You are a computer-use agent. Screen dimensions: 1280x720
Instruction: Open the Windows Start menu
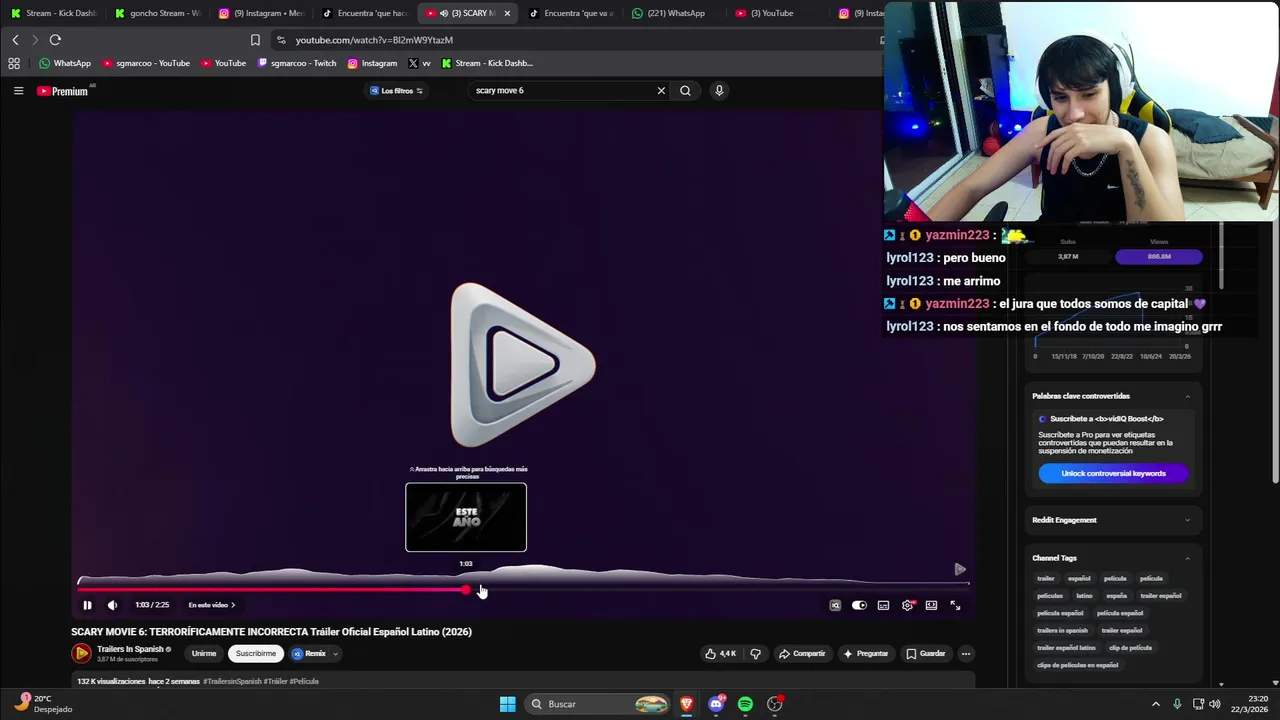(x=507, y=704)
